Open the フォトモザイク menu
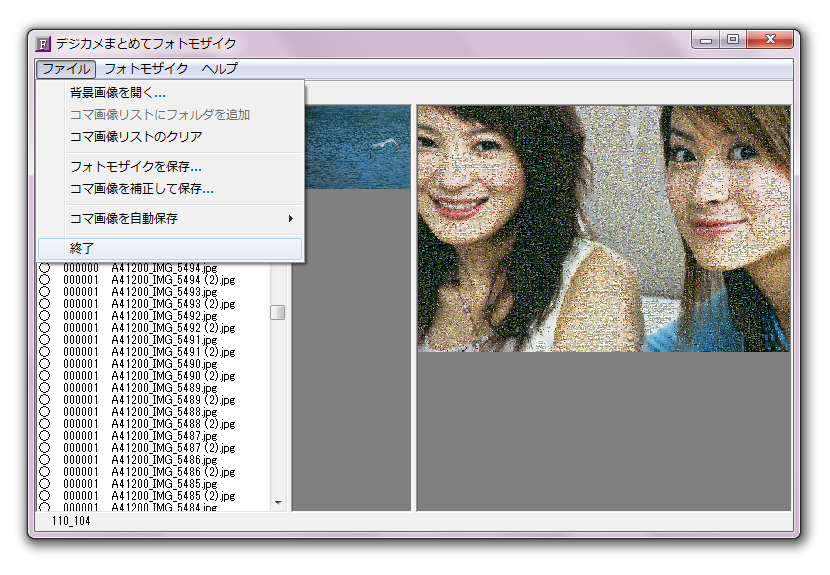This screenshot has width=830, height=575. coord(146,69)
